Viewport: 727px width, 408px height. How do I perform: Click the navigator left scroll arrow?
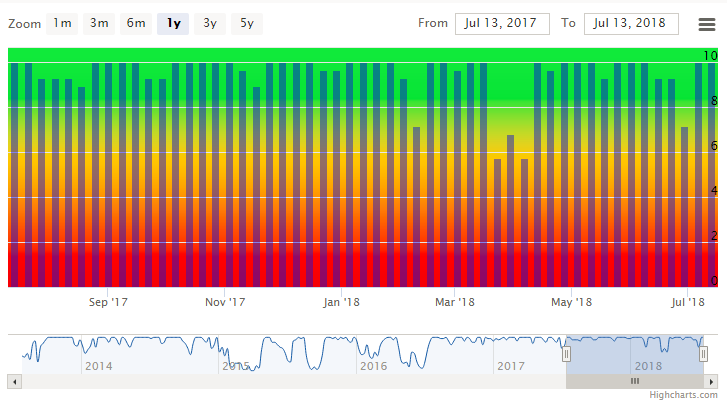coord(14,382)
